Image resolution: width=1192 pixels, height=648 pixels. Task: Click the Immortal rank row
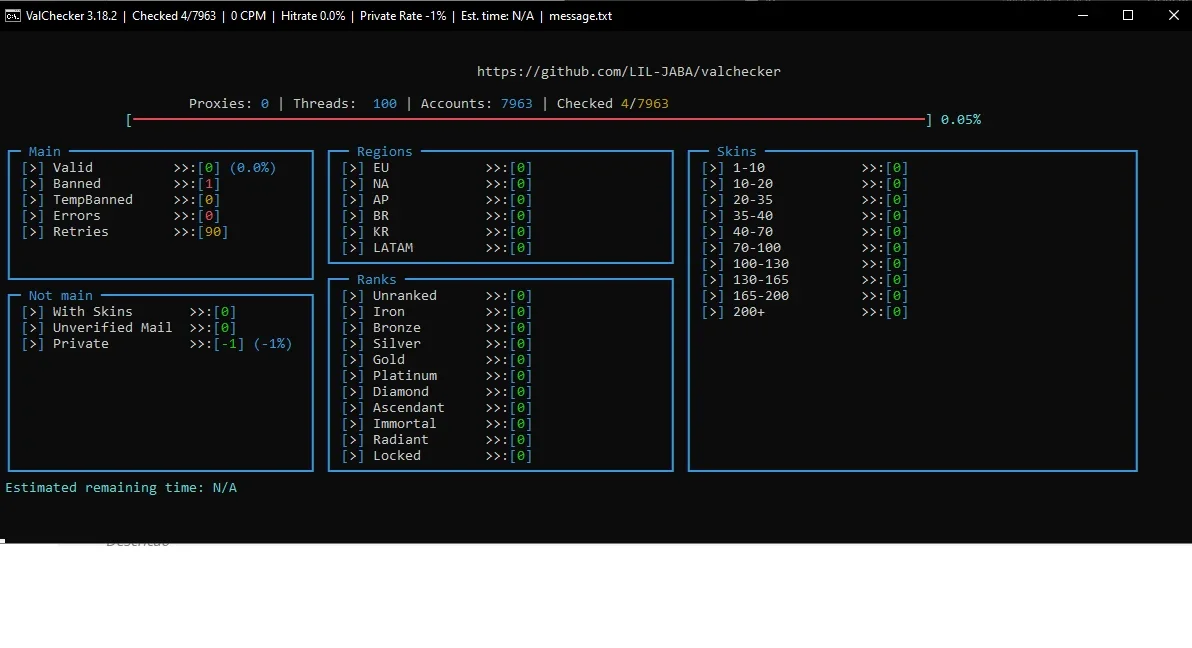436,424
